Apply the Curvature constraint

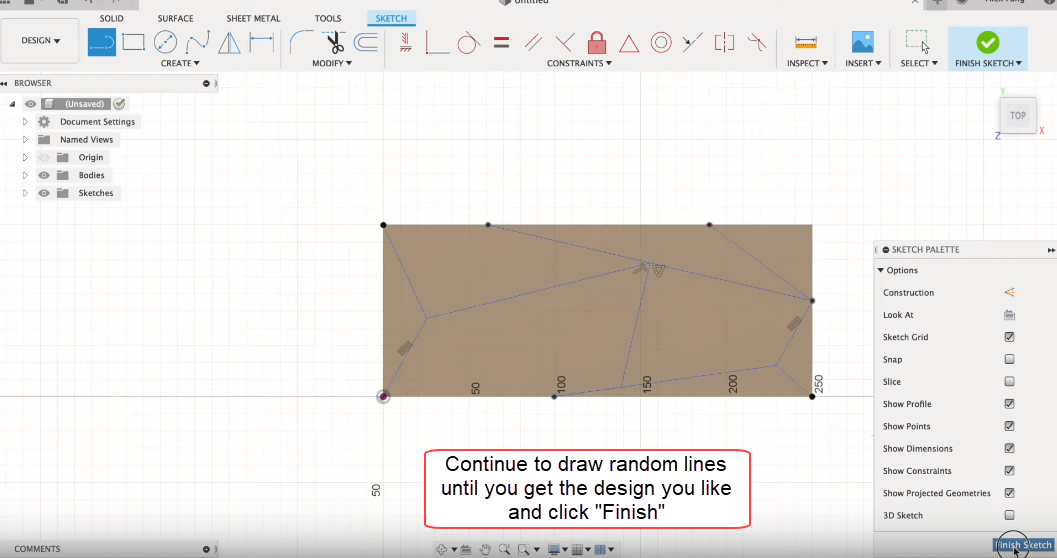(x=756, y=42)
